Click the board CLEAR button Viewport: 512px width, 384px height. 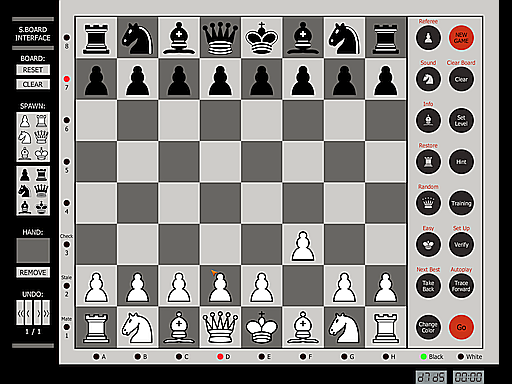(33, 84)
